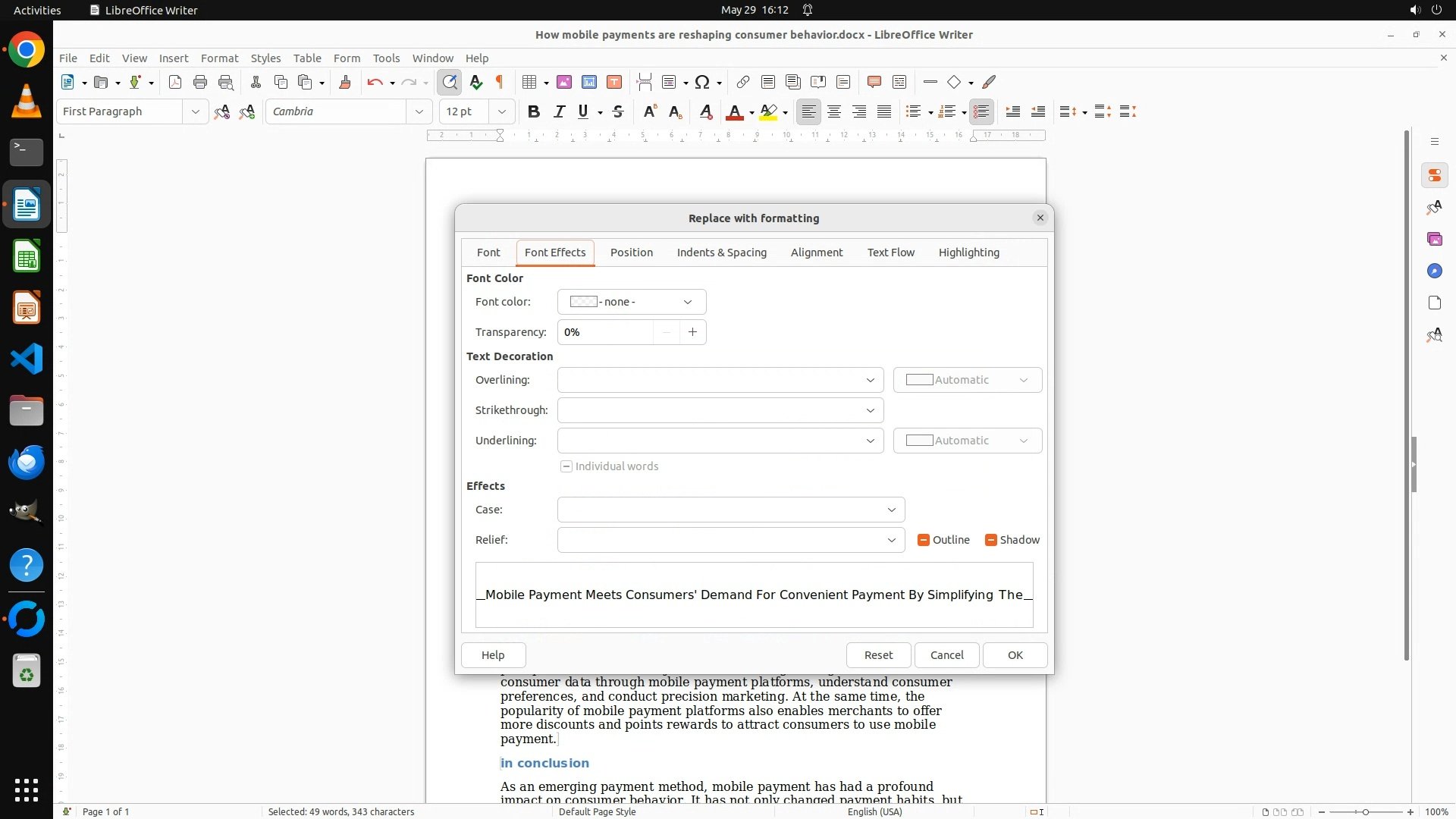Toggle the Individual words checkbox
This screenshot has height=819, width=1456.
[x=566, y=466]
